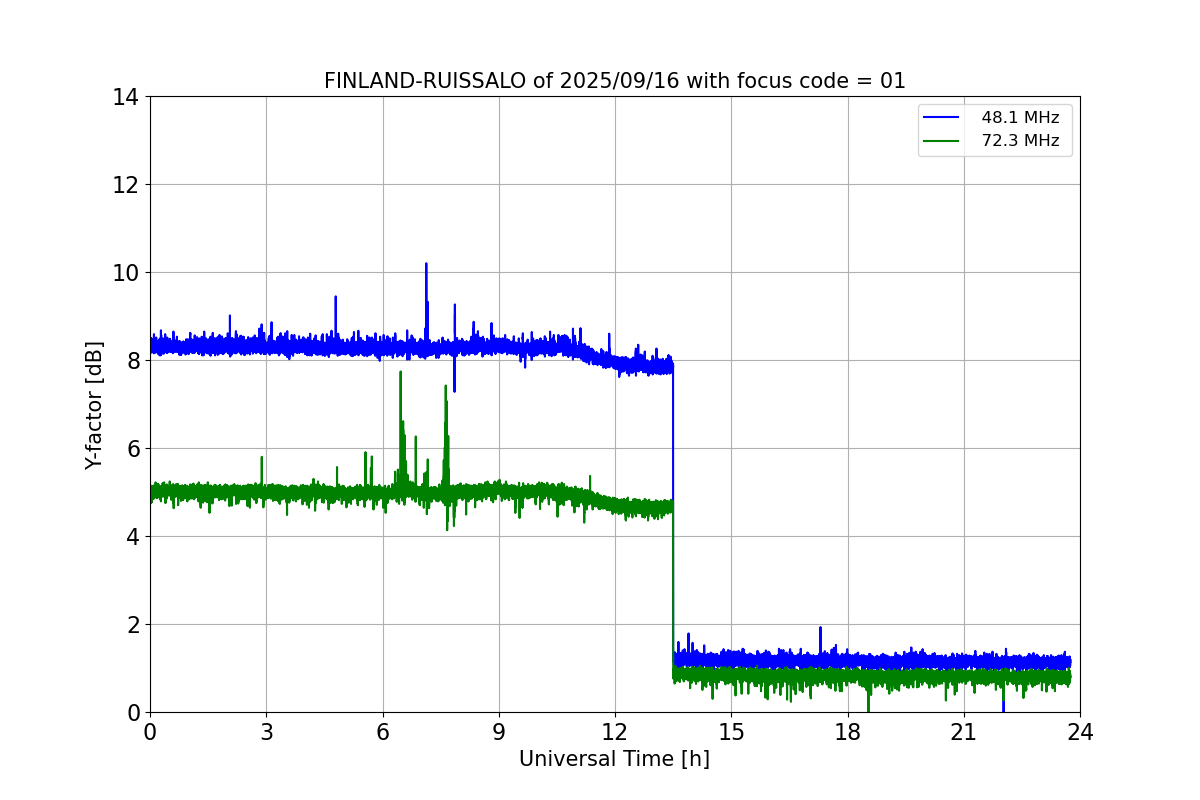Click y-axis tick label 10
Image resolution: width=1200 pixels, height=800 pixels.
[126, 273]
